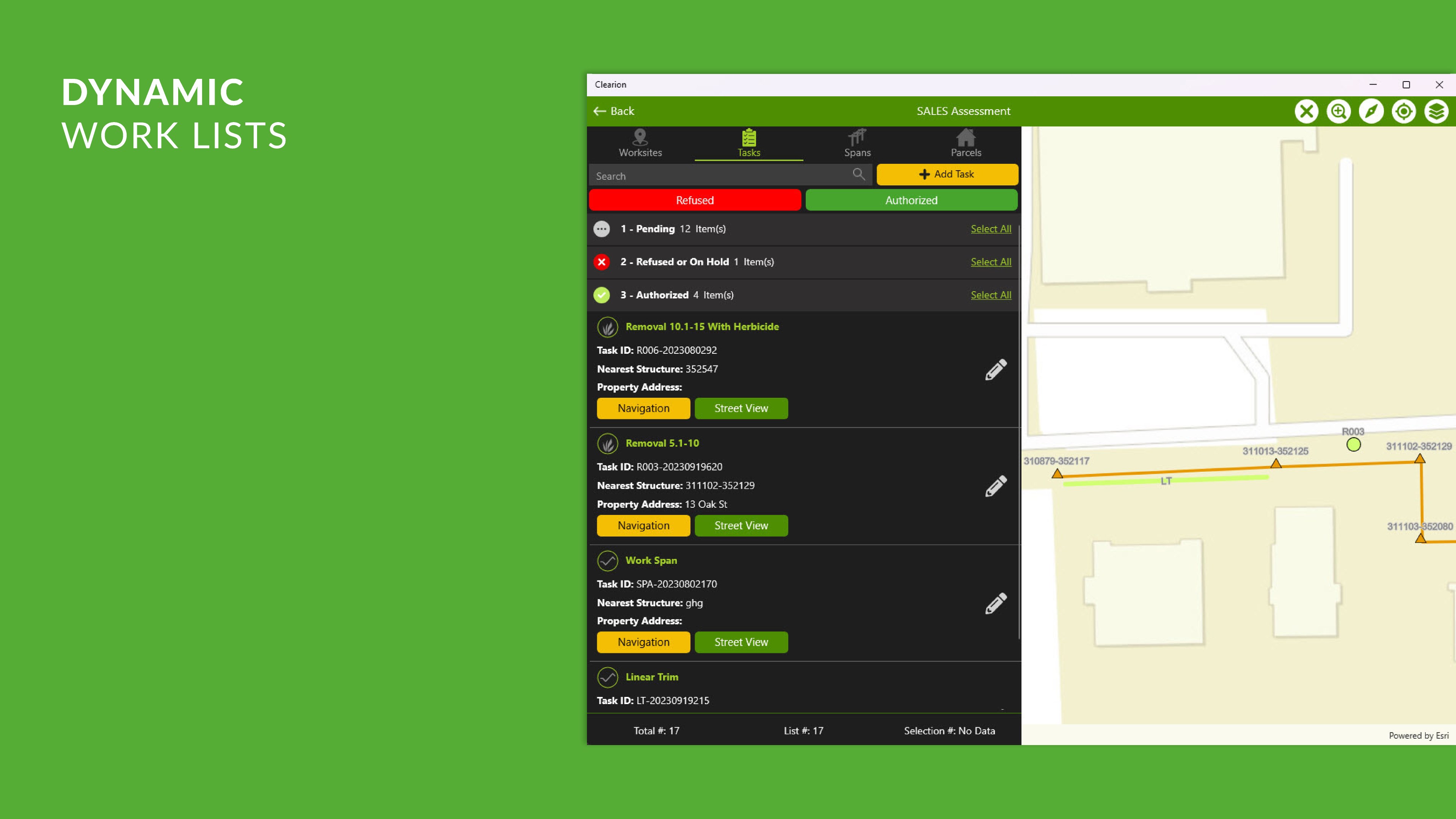The width and height of the screenshot is (1456, 819).
Task: Toggle checkmark circle on Work Span task
Action: 607,561
